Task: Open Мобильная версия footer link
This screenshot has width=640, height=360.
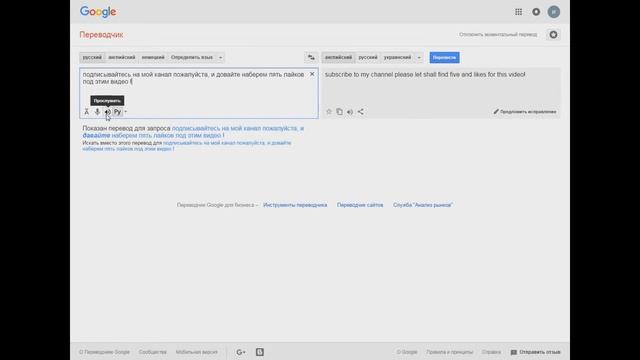Action: 197,352
